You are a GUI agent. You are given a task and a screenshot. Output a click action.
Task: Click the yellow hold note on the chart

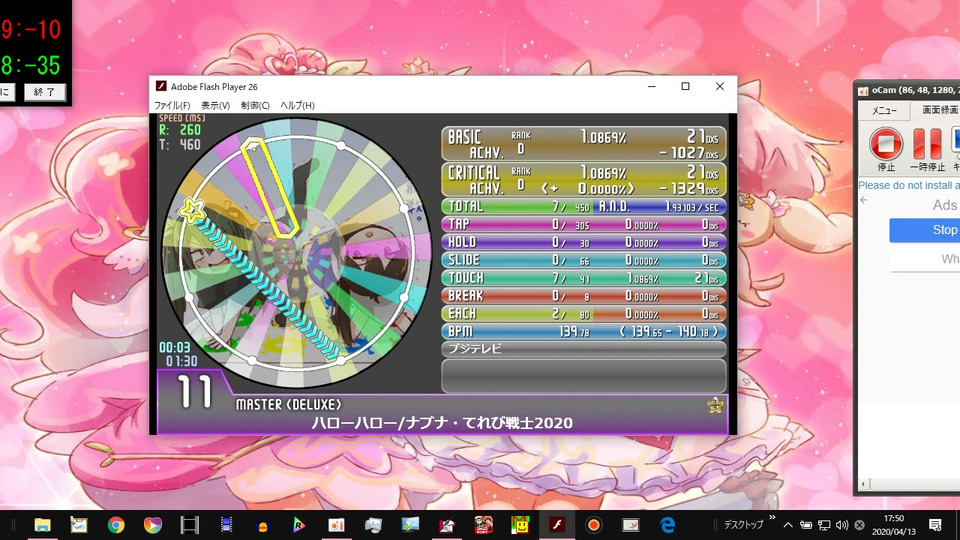269,188
